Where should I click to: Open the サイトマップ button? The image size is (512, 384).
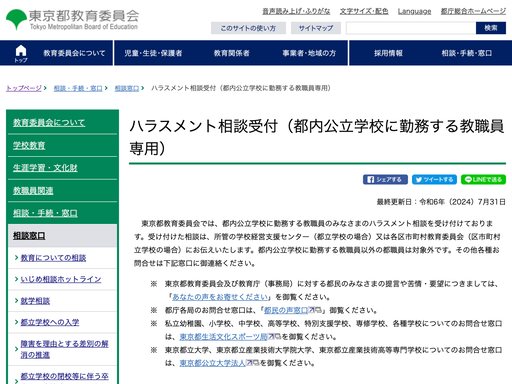point(316,28)
